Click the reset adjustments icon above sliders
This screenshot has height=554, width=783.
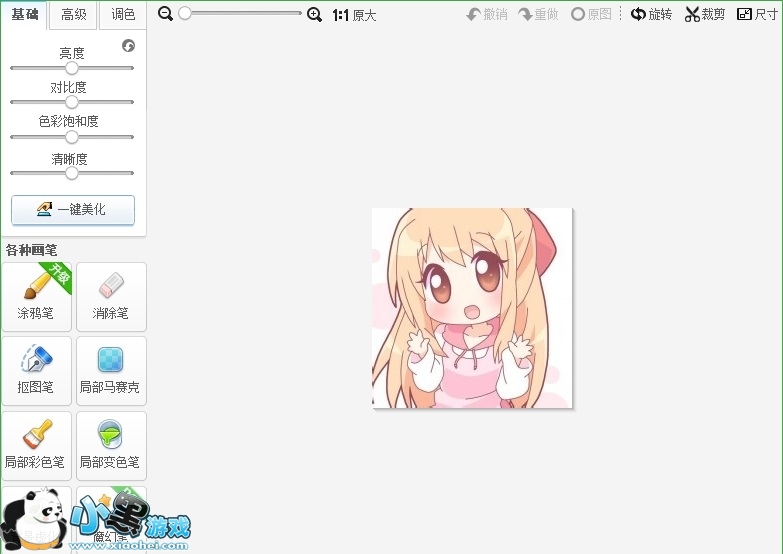[128, 46]
